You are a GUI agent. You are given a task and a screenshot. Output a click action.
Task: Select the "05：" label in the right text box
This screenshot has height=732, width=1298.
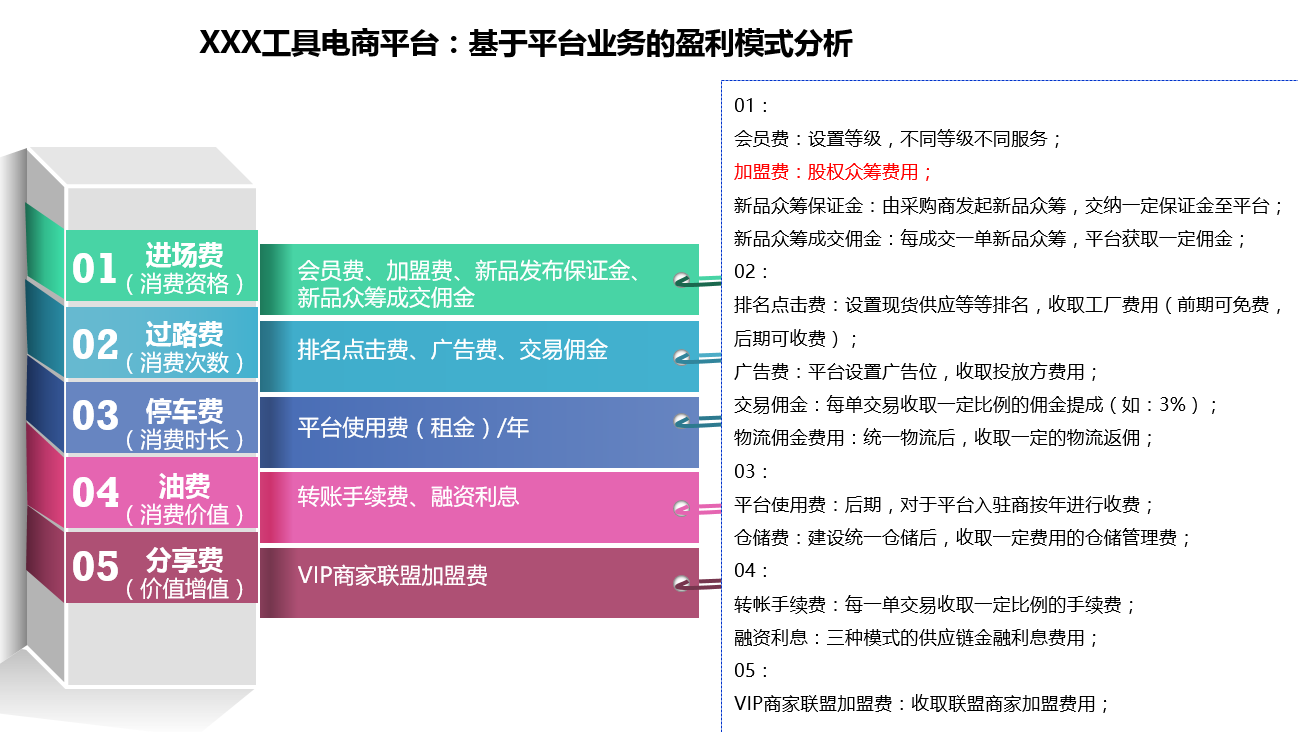tap(751, 670)
